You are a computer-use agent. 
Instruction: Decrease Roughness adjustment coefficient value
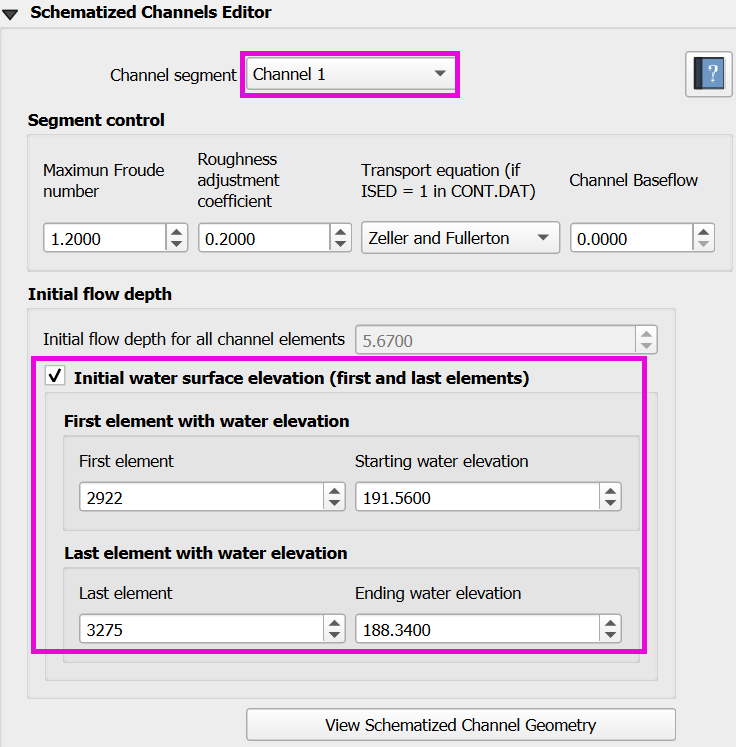(342, 244)
